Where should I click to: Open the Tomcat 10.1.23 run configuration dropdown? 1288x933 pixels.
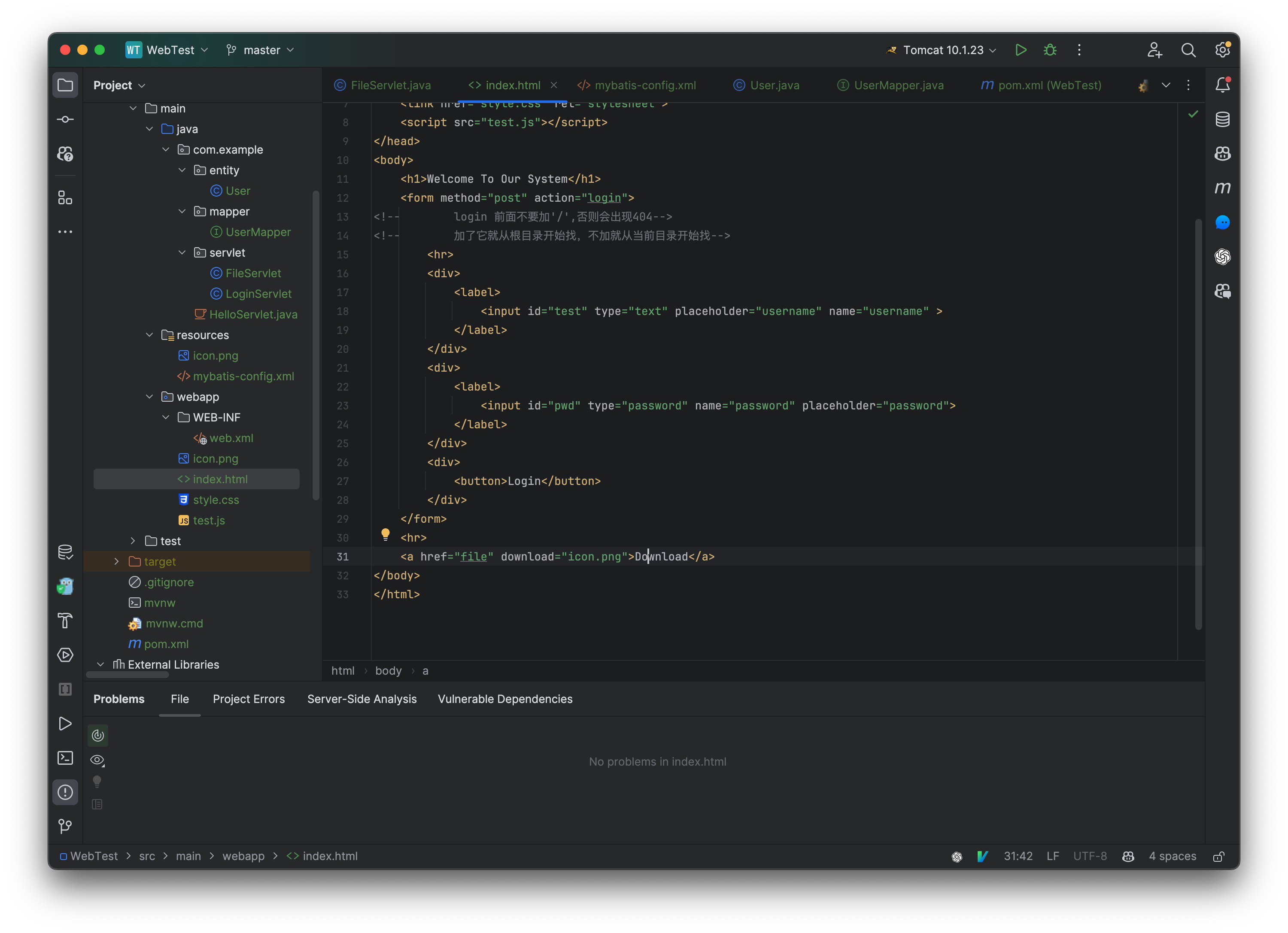tap(943, 50)
